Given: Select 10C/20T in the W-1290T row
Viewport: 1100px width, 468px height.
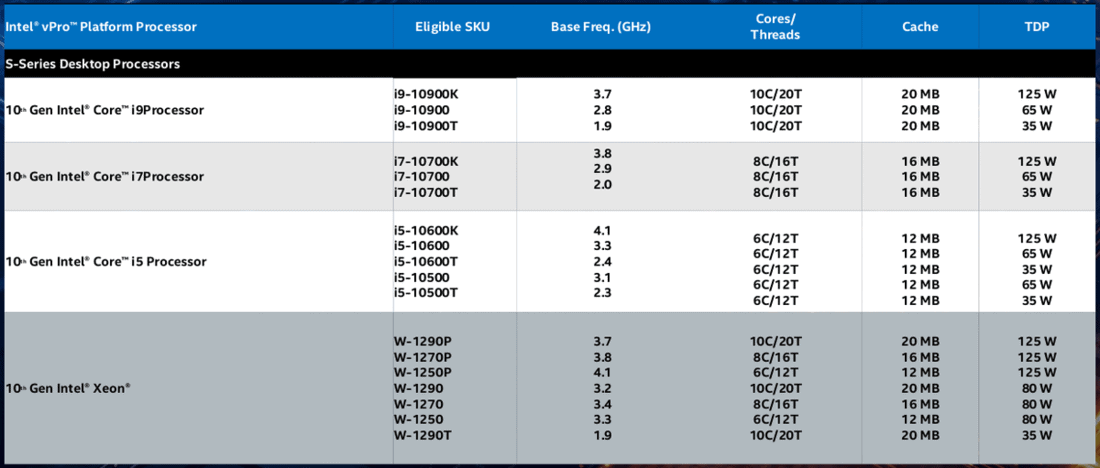Looking at the screenshot, I should [x=776, y=436].
